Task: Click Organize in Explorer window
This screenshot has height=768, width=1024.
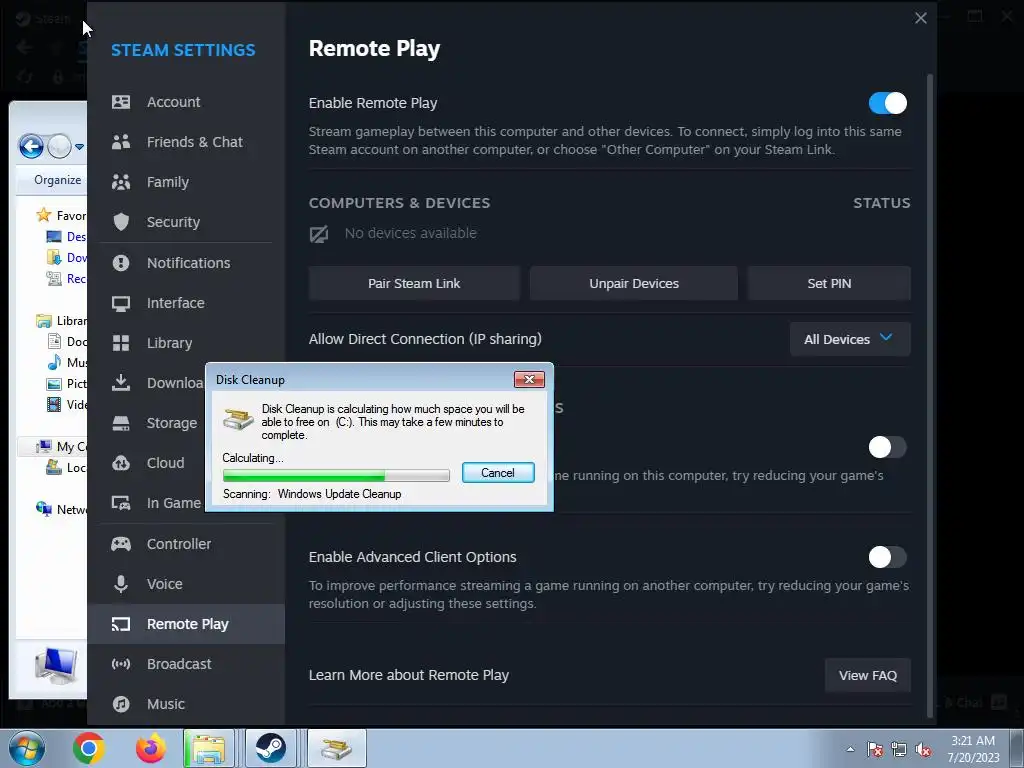Action: pos(57,180)
